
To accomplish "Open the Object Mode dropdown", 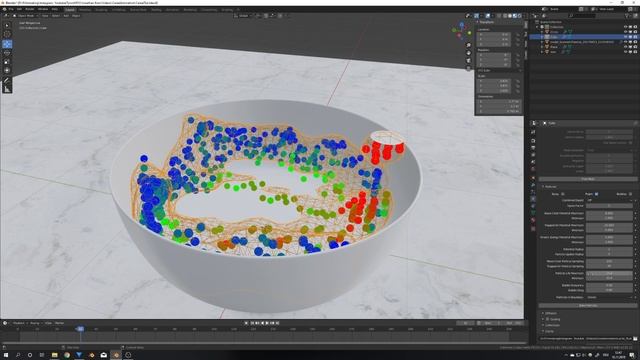I will point(25,16).
